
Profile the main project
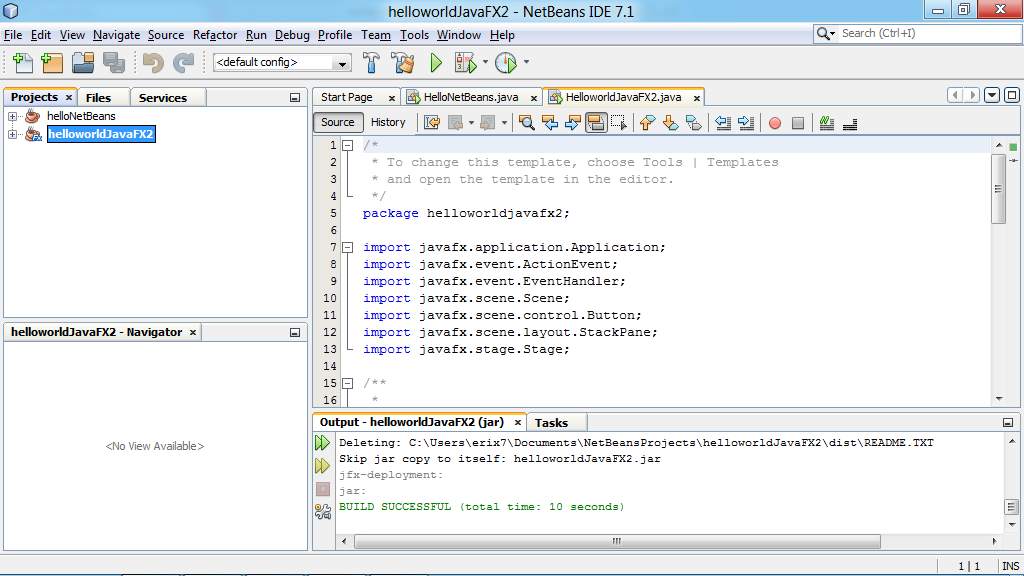tap(506, 63)
